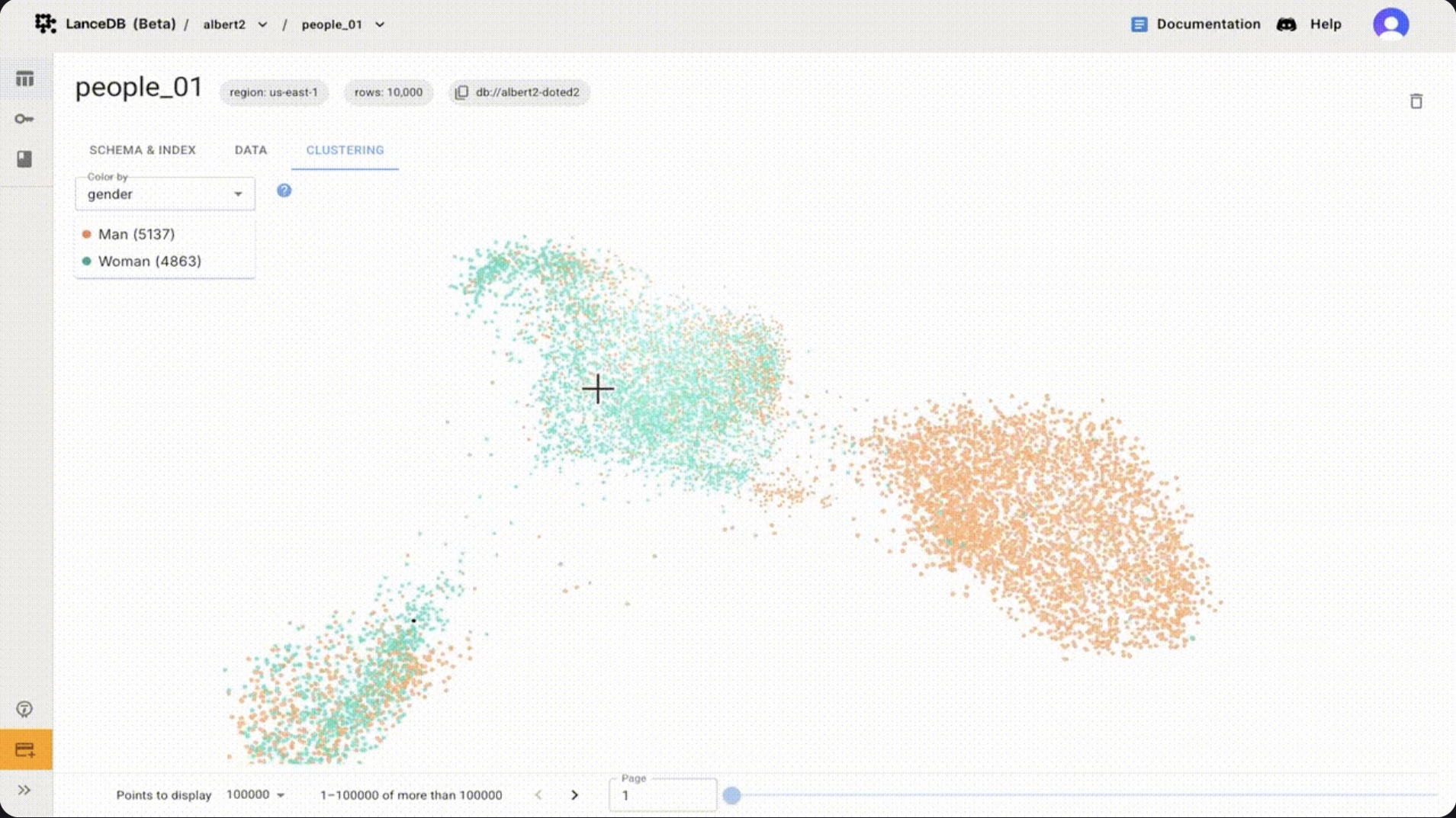Toggle the Man legend entry
This screenshot has width=1456, height=818.
pos(136,234)
